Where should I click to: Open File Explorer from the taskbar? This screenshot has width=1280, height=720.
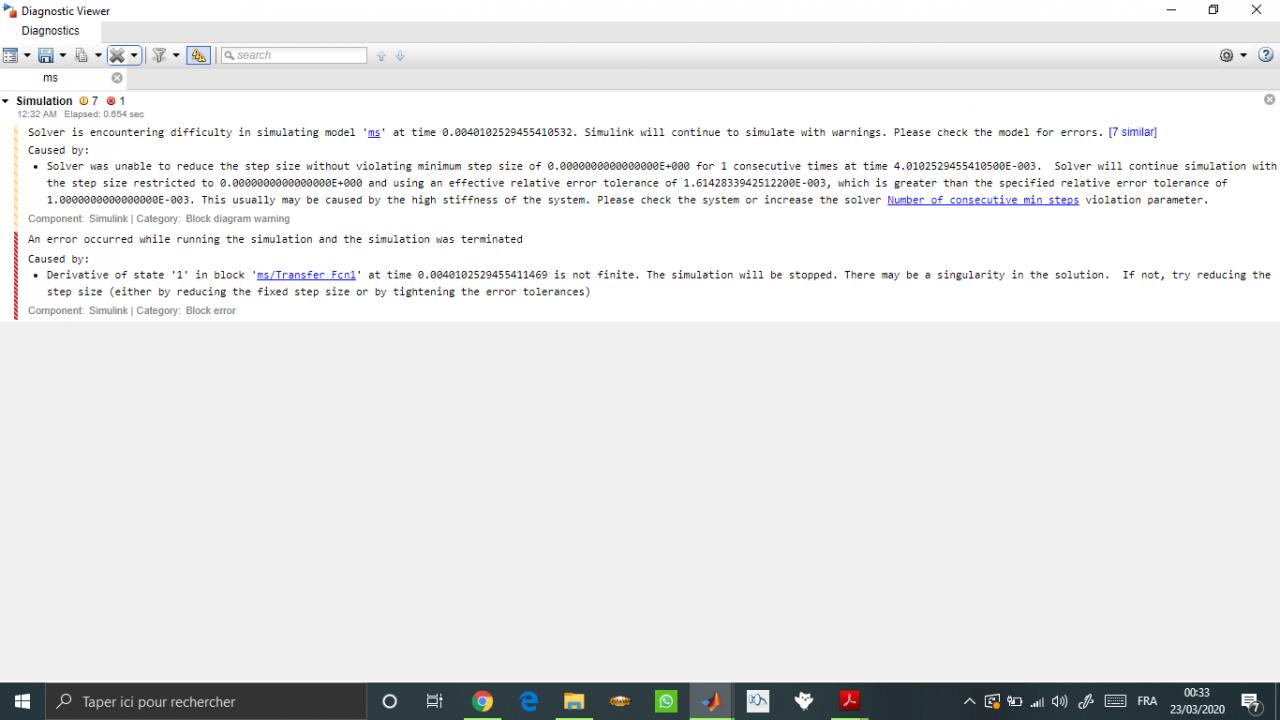[x=574, y=701]
